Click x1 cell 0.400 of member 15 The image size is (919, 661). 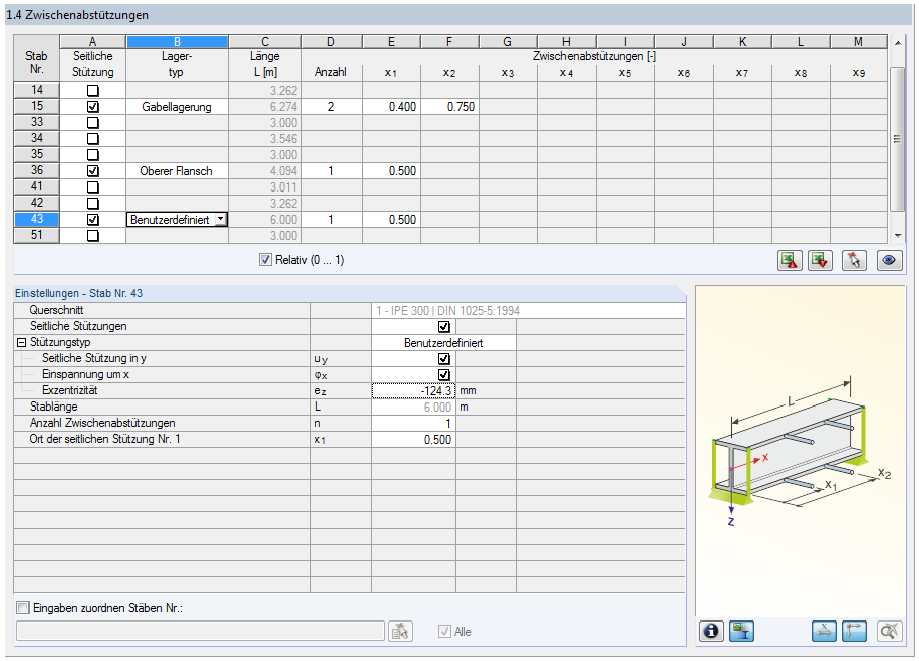pyautogui.click(x=392, y=107)
